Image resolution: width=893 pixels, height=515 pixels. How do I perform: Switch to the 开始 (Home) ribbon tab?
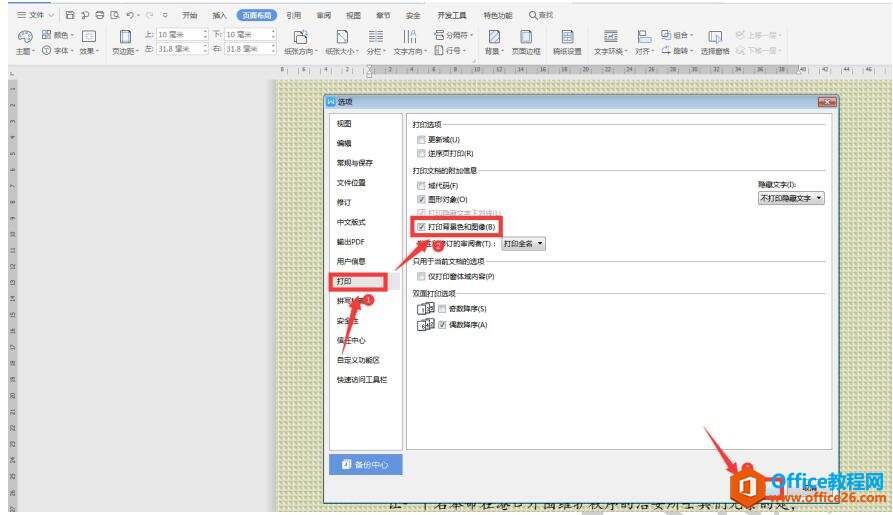[190, 15]
